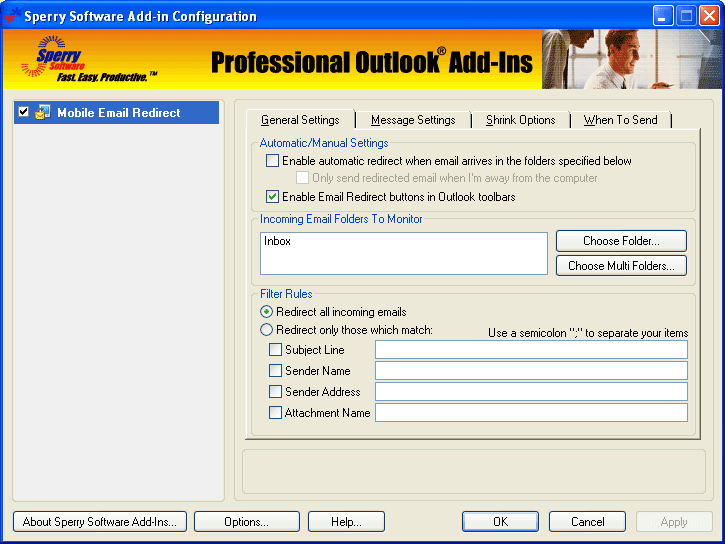Viewport: 725px width, 544px height.
Task: Check the Sender Address filter checkbox
Action: [x=275, y=392]
